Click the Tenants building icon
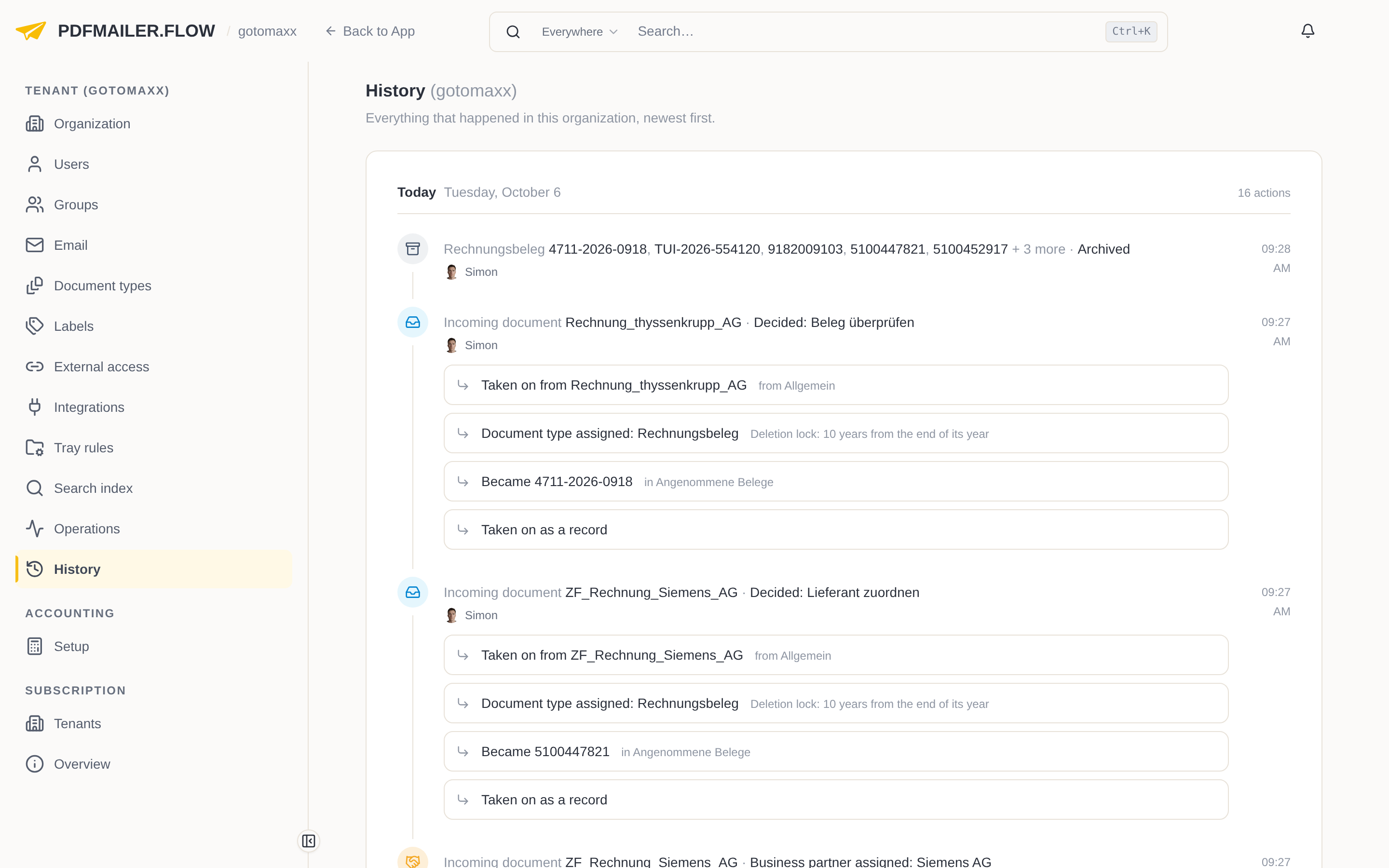 point(34,723)
